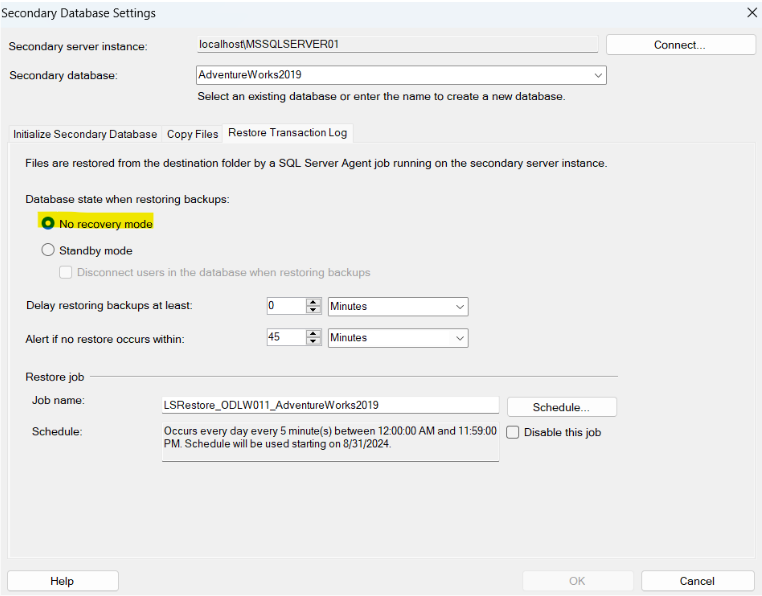This screenshot has width=762, height=596.
Task: Open the restore job Schedule... button
Action: pos(561,407)
